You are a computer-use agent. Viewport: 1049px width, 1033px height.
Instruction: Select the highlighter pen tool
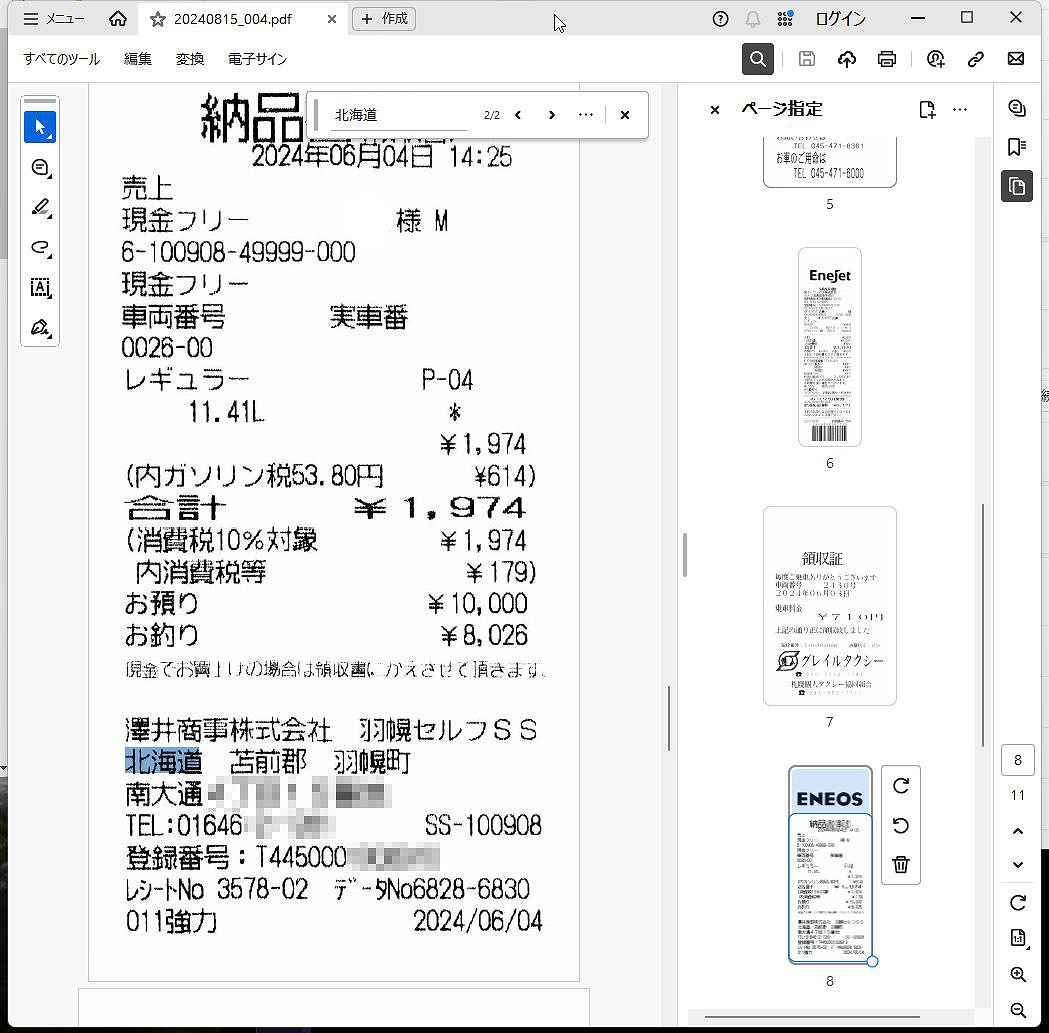pos(40,208)
